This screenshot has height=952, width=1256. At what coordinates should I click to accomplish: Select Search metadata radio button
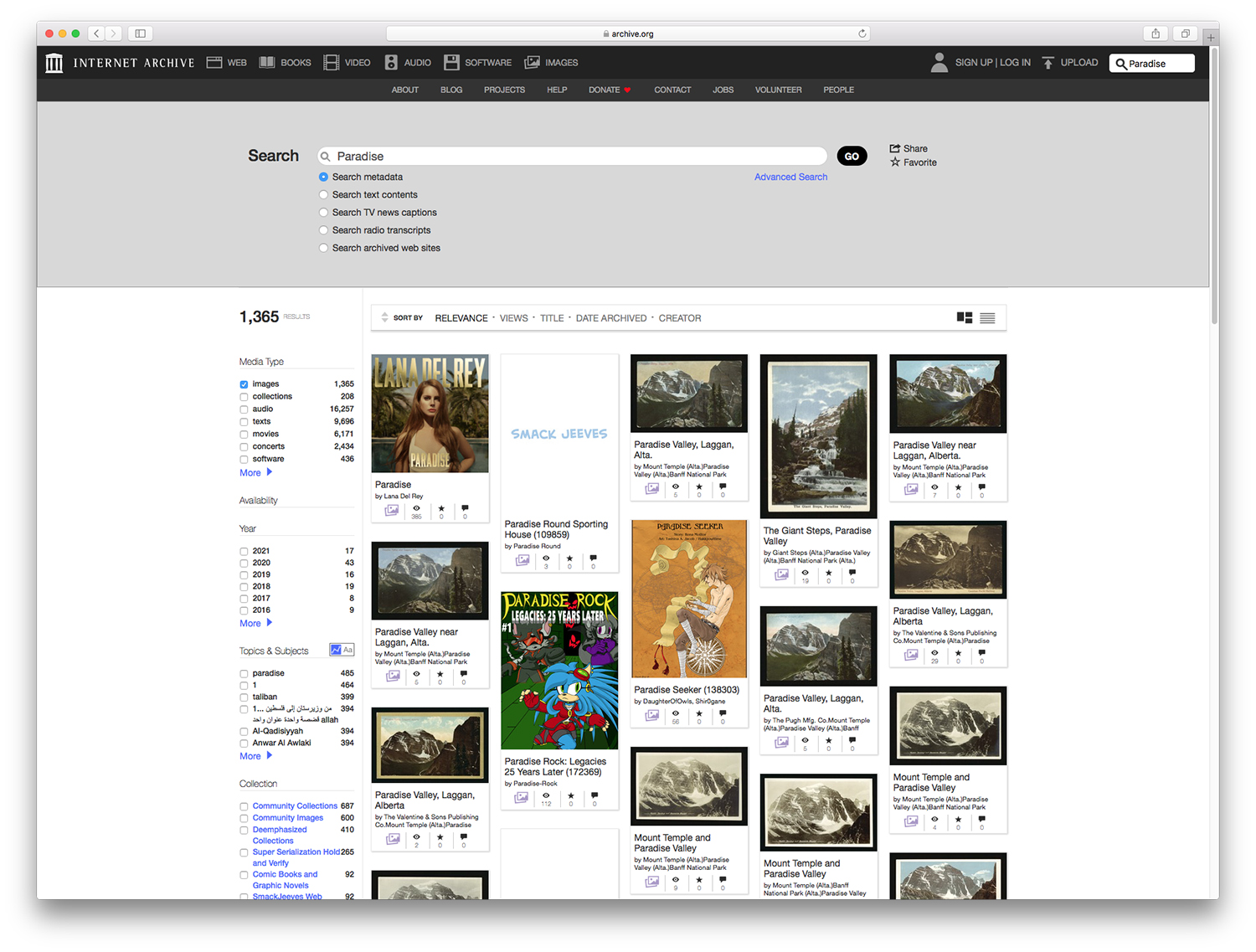tap(323, 178)
